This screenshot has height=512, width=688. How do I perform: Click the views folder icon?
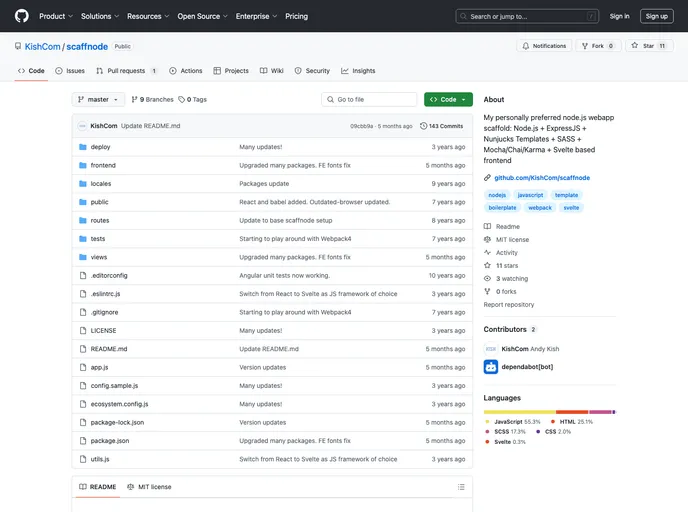82,258
